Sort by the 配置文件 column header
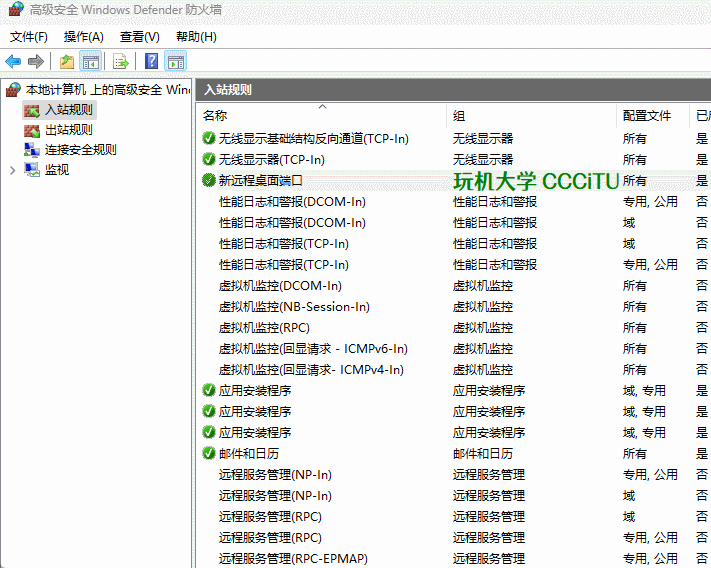The image size is (711, 568). [x=647, y=116]
